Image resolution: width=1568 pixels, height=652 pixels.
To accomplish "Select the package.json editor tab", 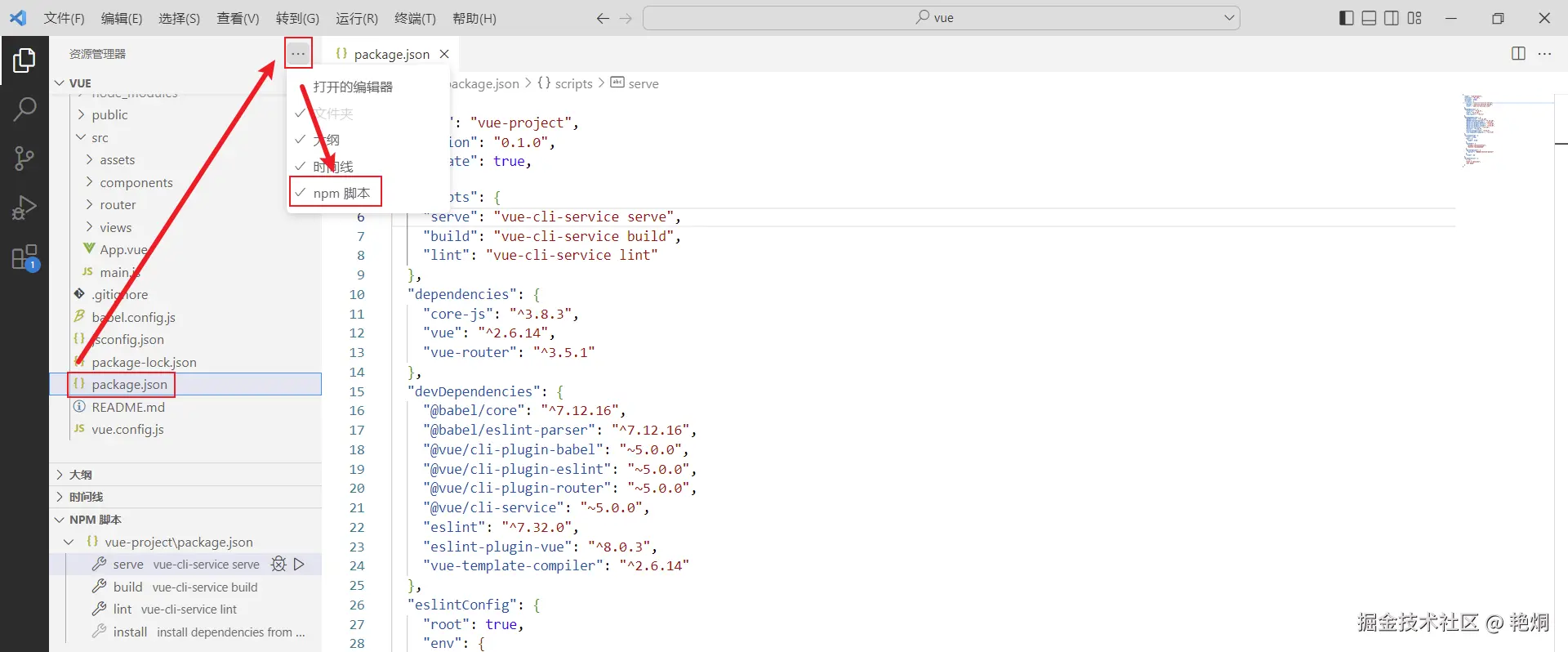I will pyautogui.click(x=390, y=54).
